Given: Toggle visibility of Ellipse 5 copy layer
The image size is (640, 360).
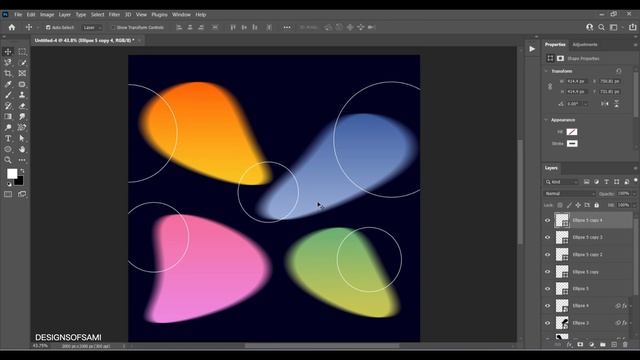Looking at the screenshot, I should pos(548,272).
